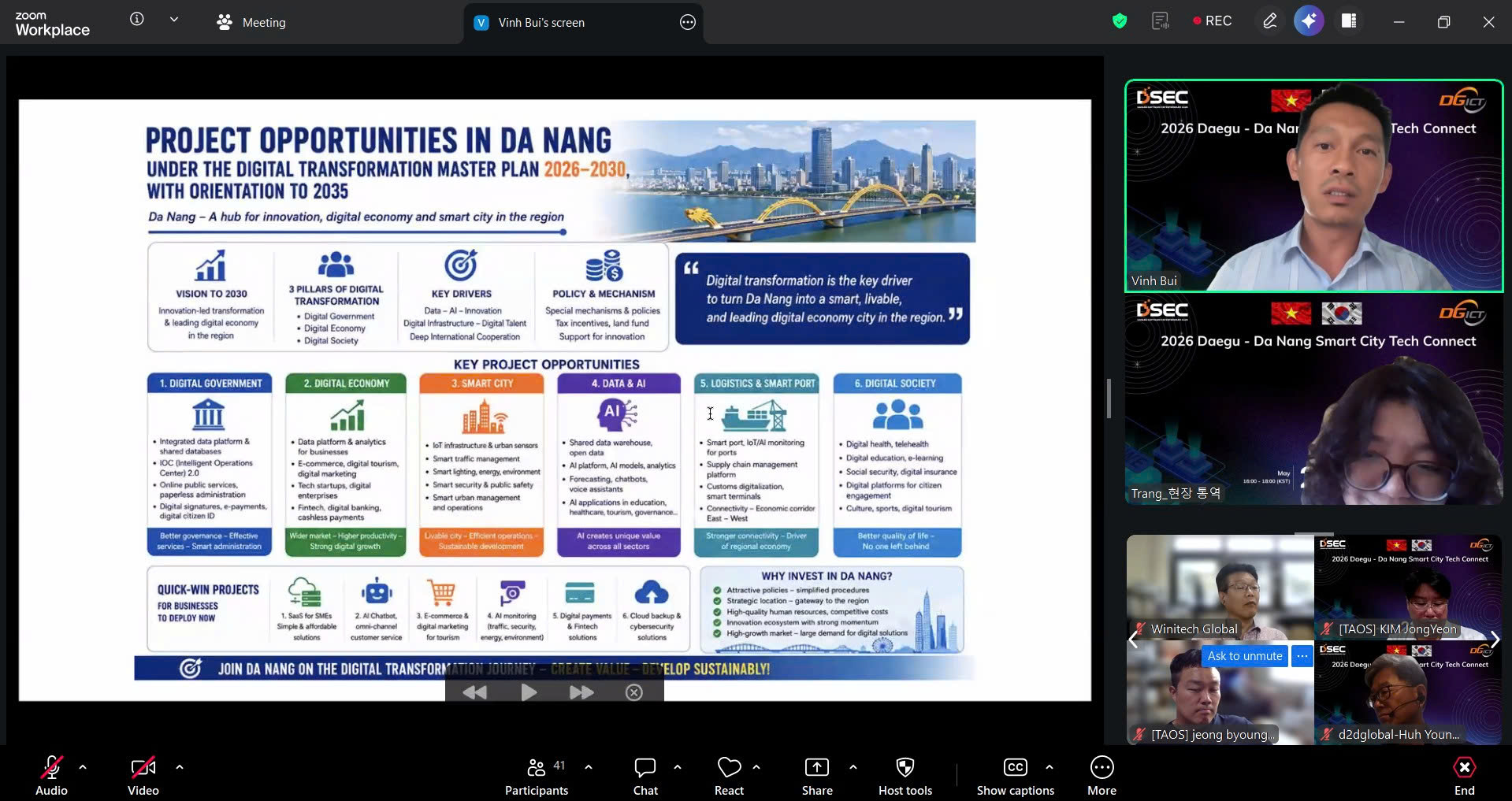This screenshot has width=1512, height=801.
Task: Open the annotate pen tool
Action: [x=1269, y=21]
